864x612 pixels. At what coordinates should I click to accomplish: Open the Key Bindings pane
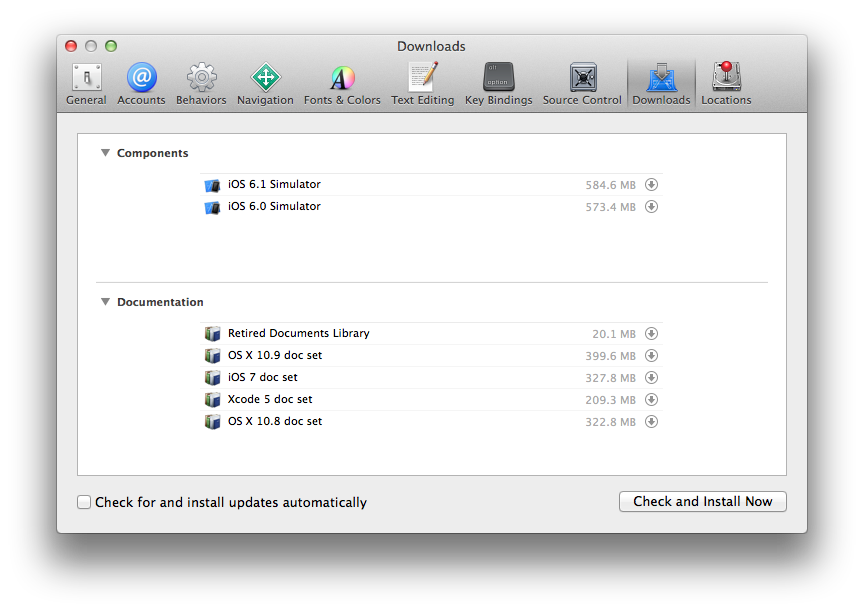(499, 84)
